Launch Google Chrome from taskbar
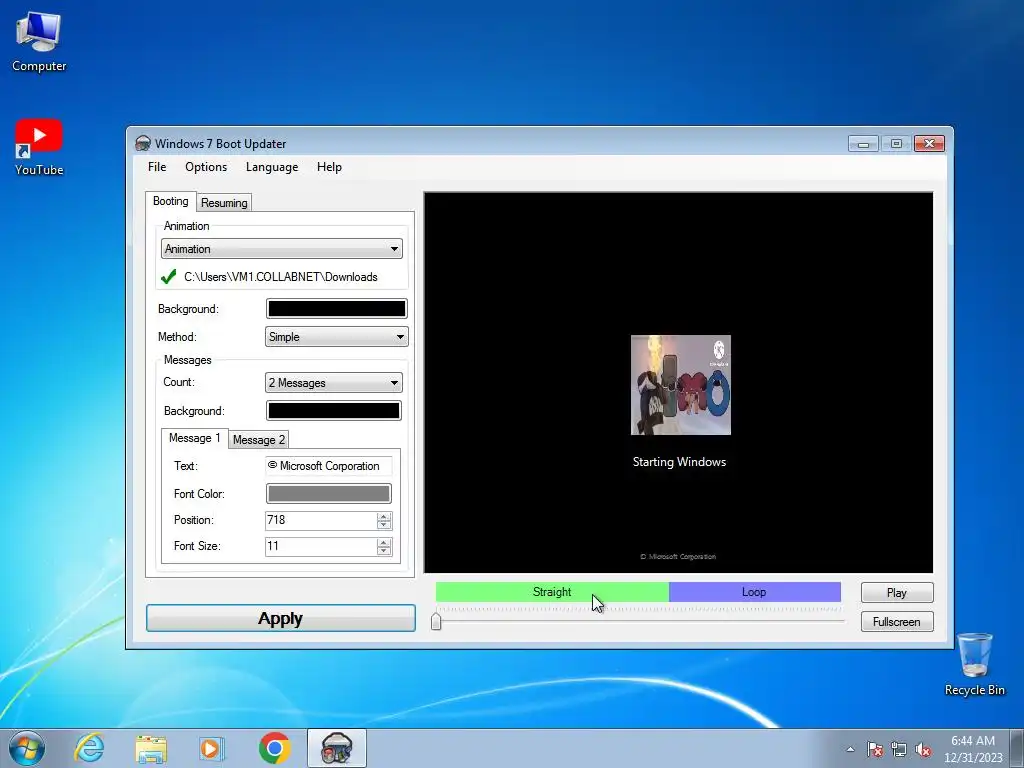 274,748
